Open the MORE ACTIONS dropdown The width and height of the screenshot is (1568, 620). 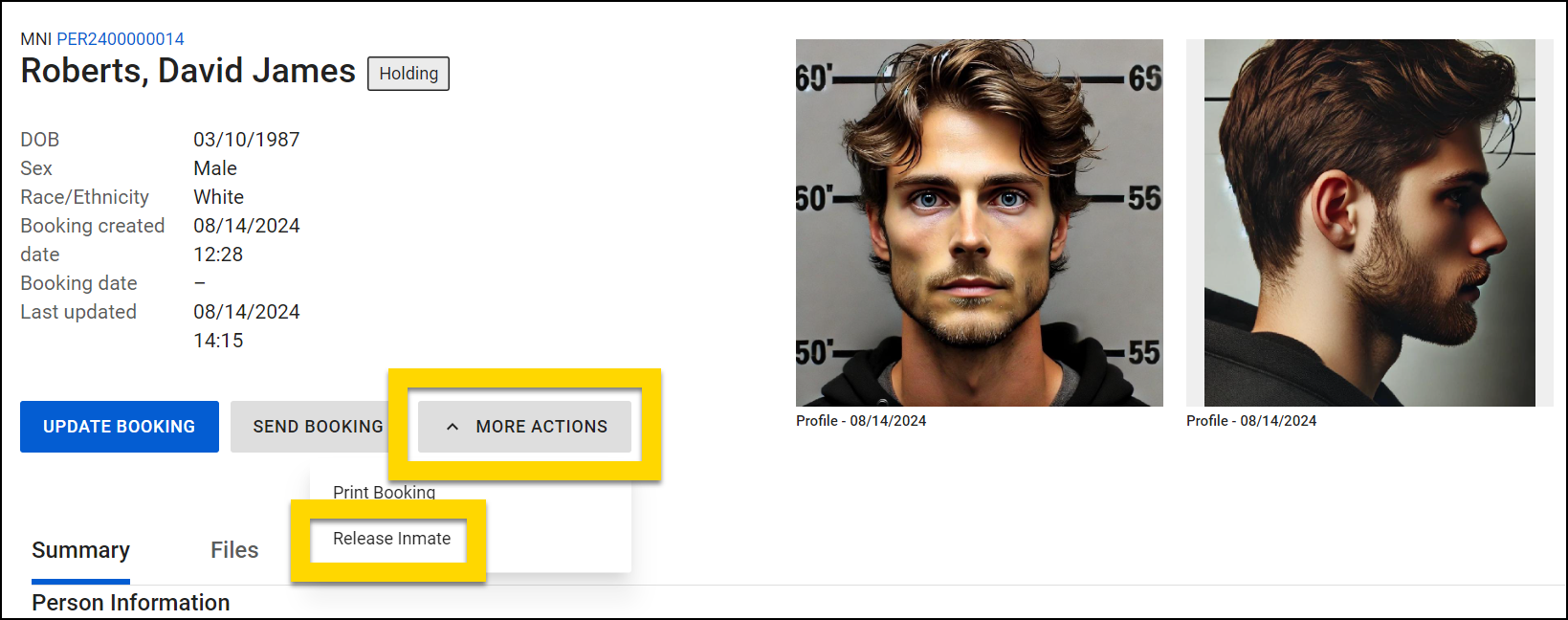tap(524, 427)
